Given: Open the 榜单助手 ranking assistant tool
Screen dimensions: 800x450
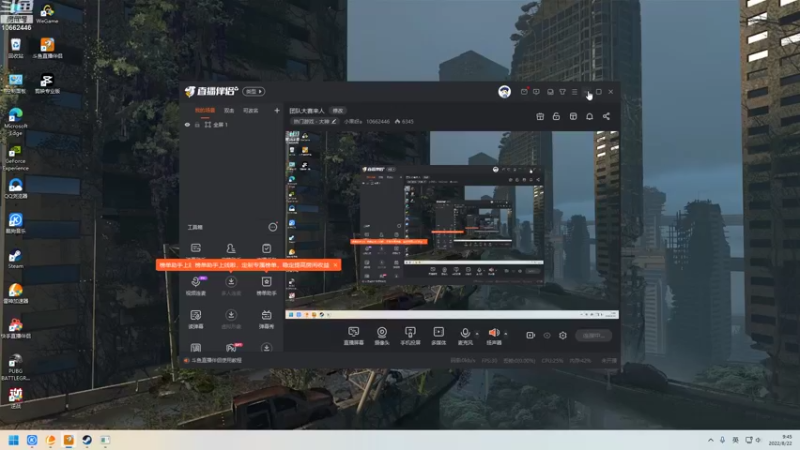Looking at the screenshot, I should click(x=266, y=285).
